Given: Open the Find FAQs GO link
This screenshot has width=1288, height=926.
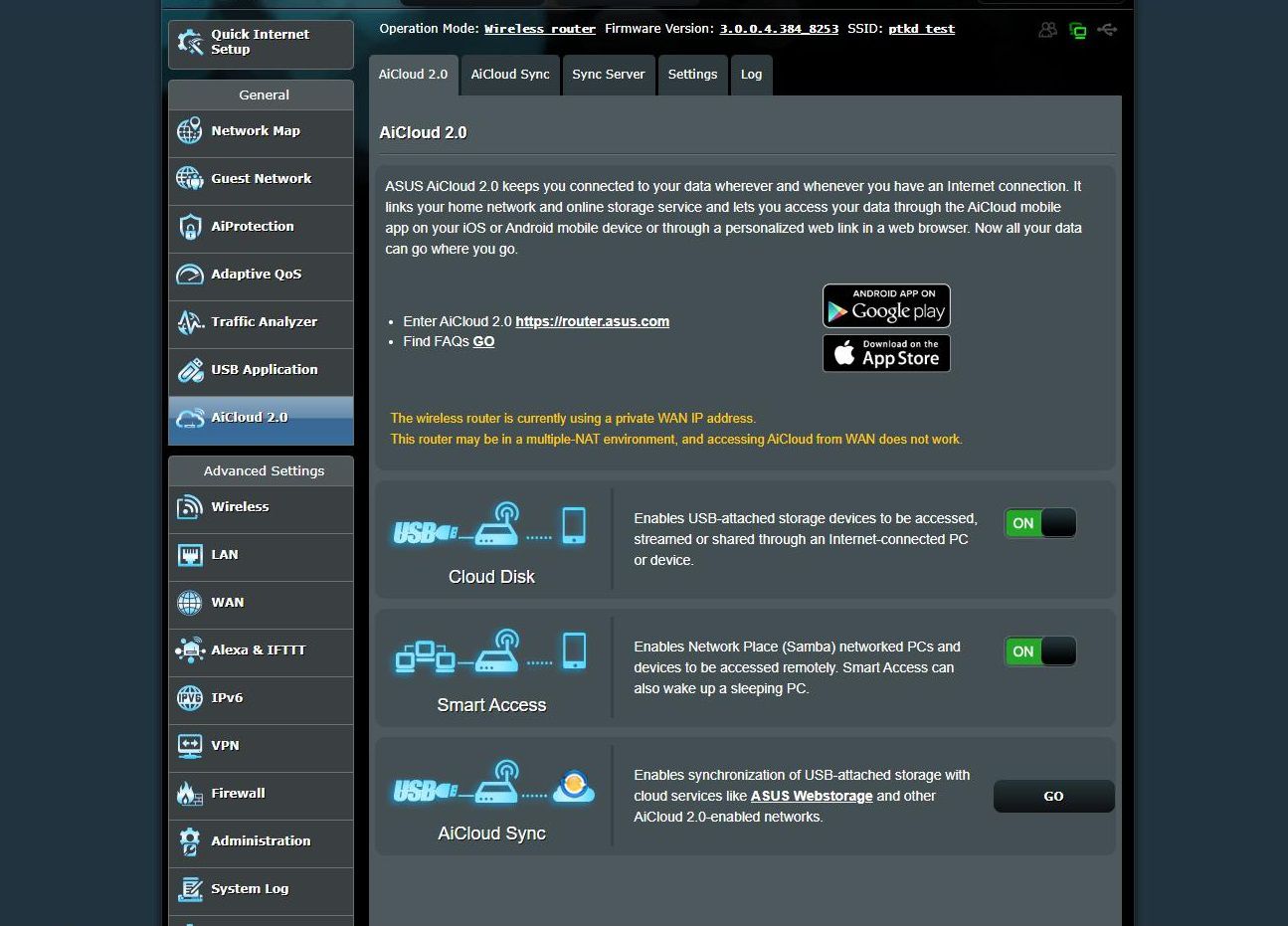Looking at the screenshot, I should click(x=483, y=341).
